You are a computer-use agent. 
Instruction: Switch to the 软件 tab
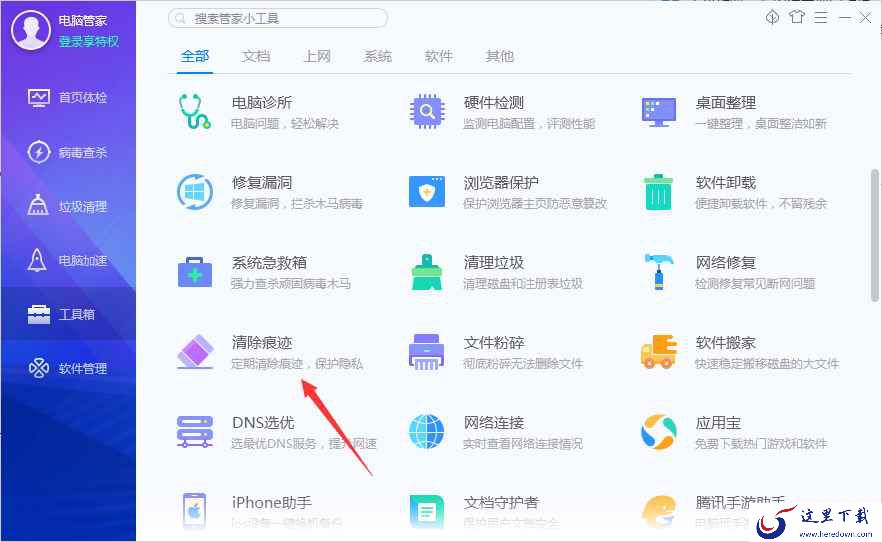pos(439,56)
